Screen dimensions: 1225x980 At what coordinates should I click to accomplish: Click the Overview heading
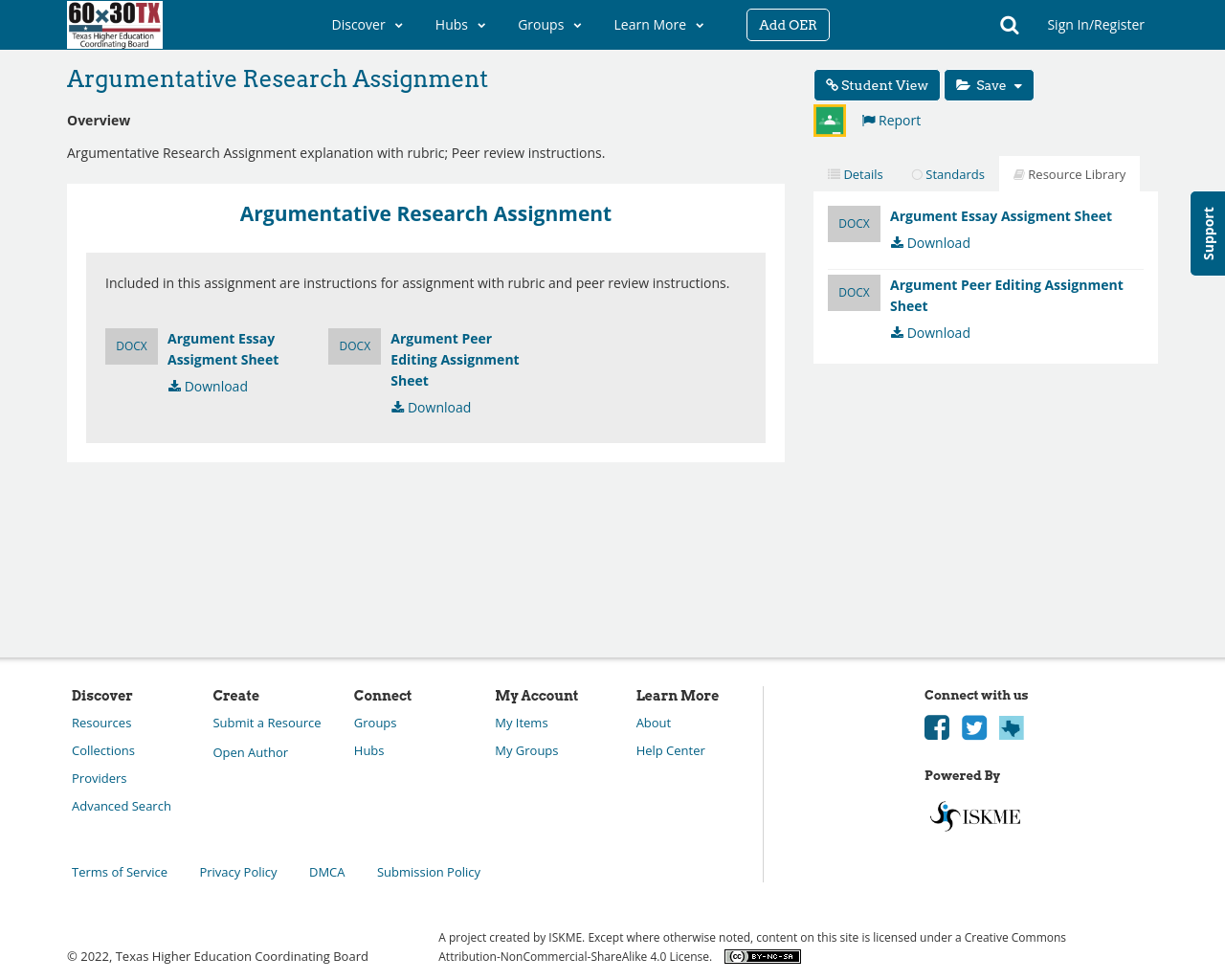99,121
